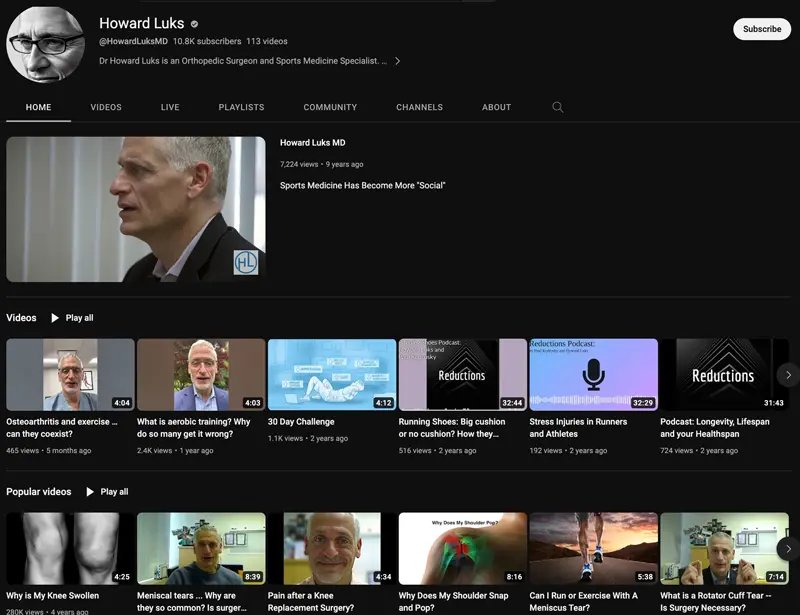Select the Home tab
Screen dimensions: 800x615
[x=38, y=107]
